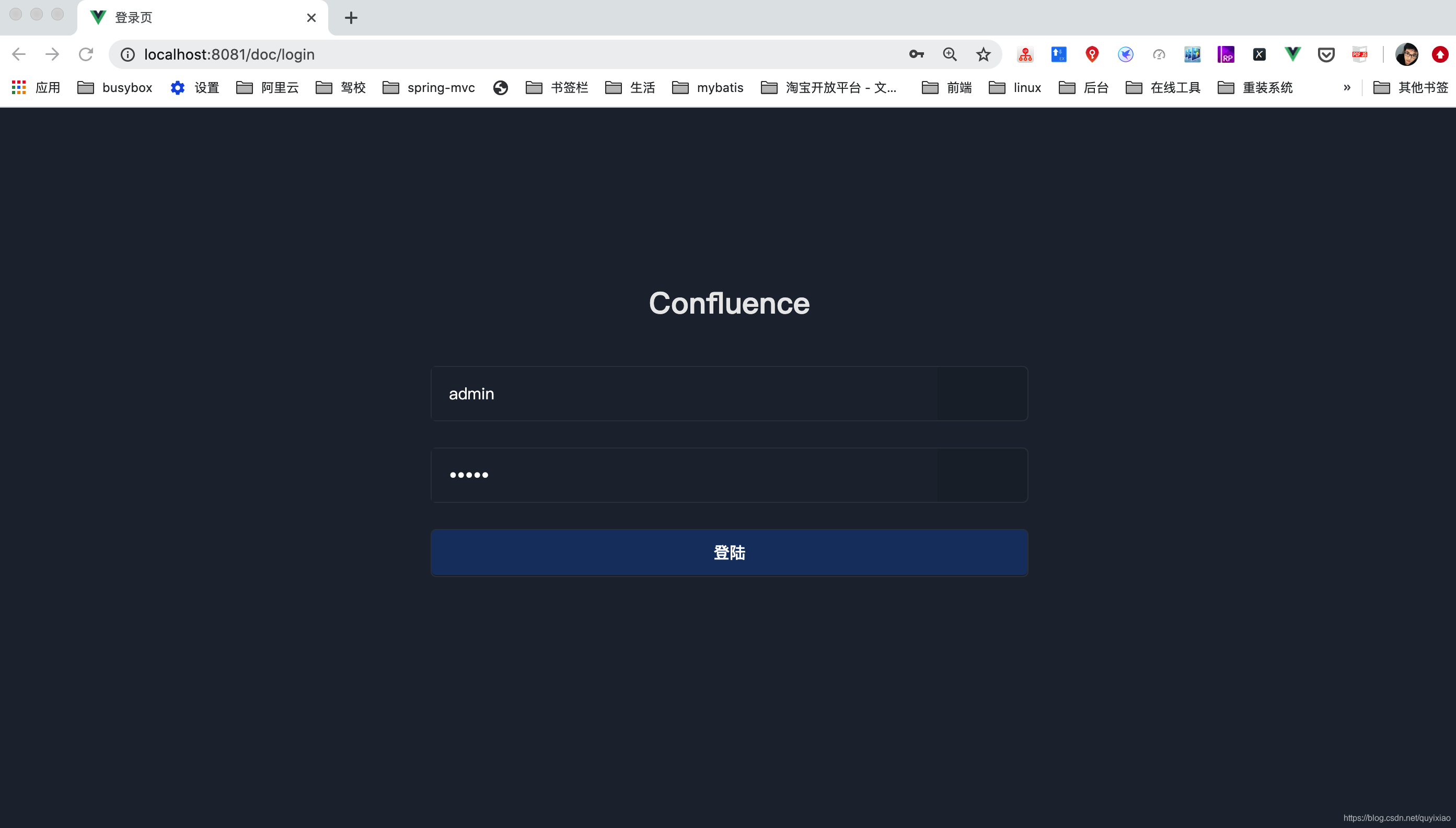1456x828 pixels.
Task: Open the purple RP extension icon
Action: 1226,54
